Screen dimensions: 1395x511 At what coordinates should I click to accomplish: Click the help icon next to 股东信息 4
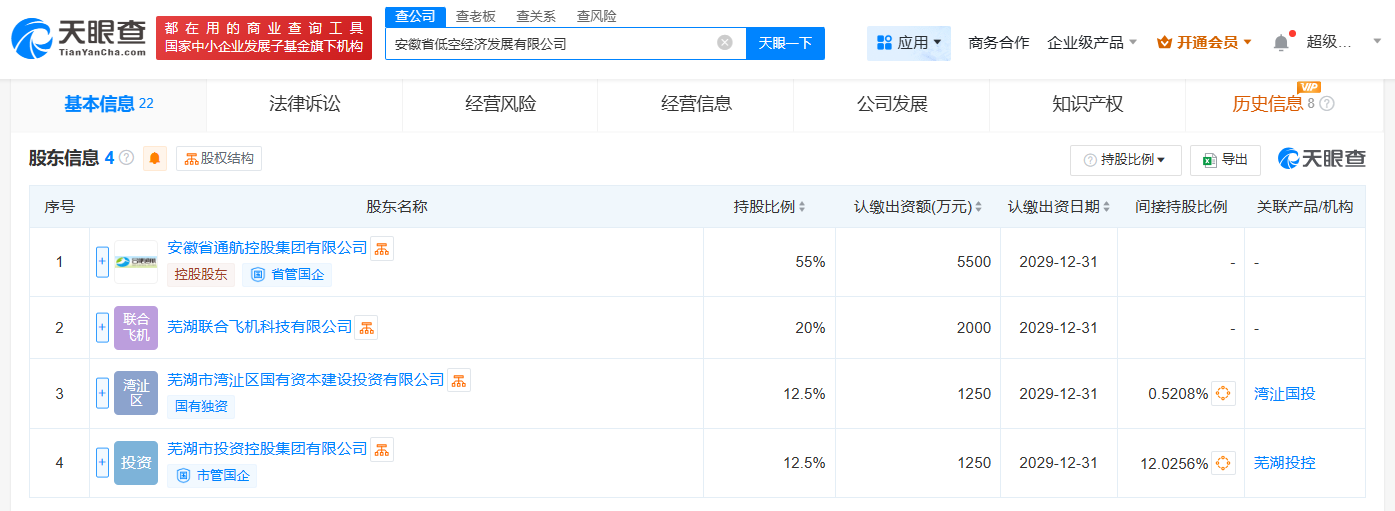[x=126, y=158]
